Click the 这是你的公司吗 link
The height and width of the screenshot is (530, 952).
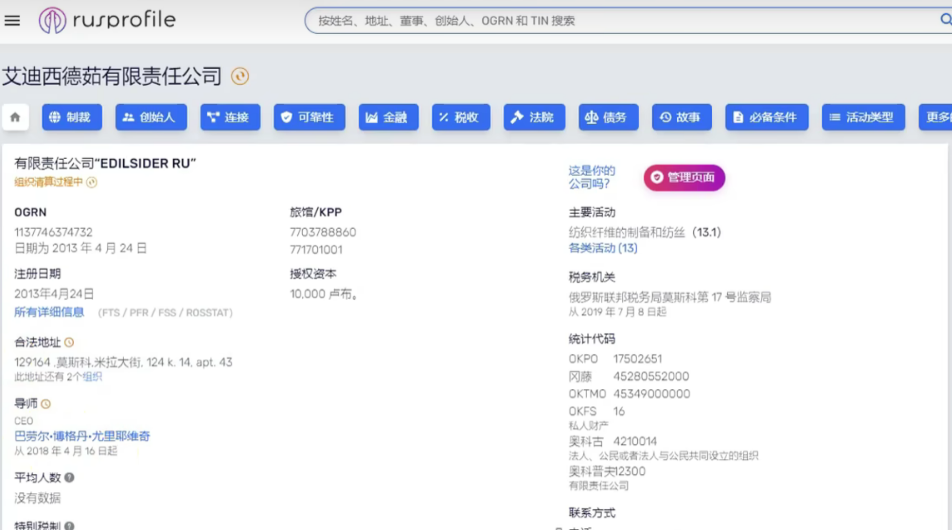point(591,177)
